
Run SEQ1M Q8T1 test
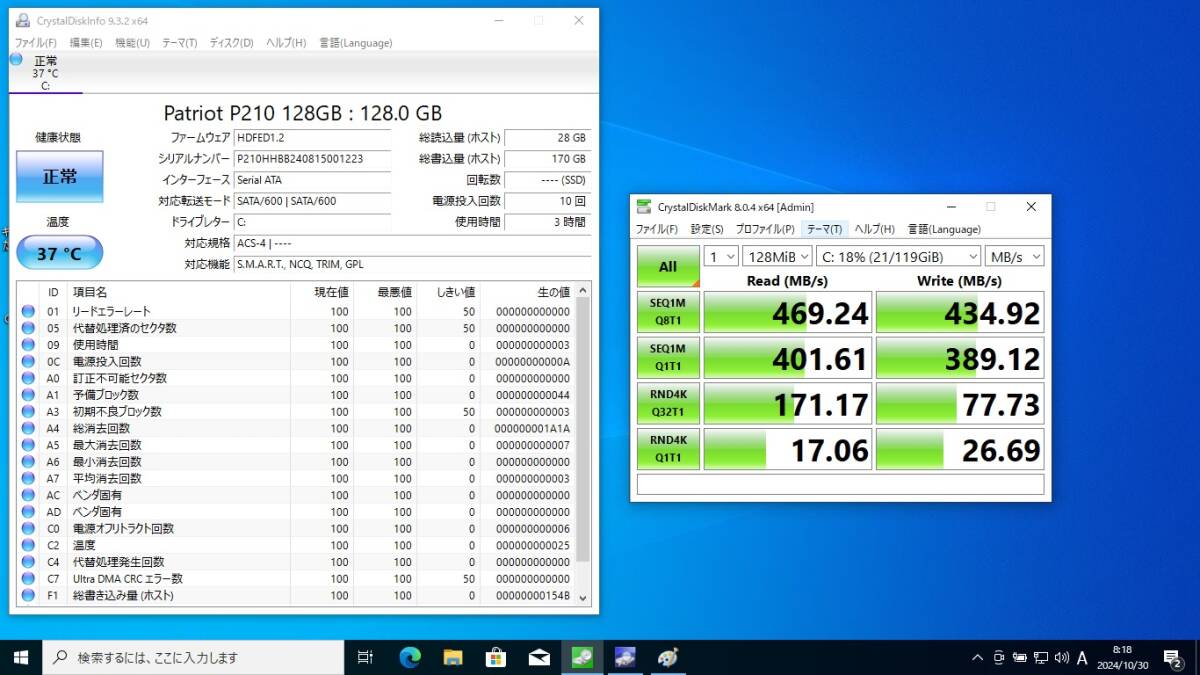(668, 313)
